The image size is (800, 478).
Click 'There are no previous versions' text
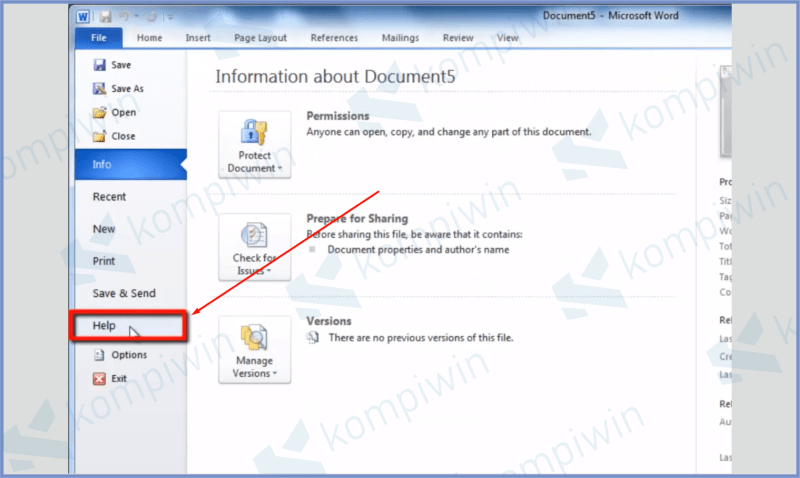point(421,338)
